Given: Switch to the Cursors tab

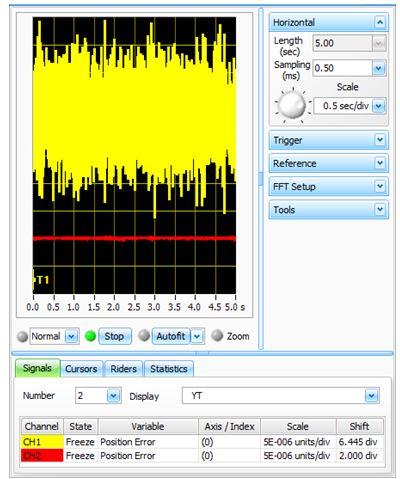Looking at the screenshot, I should 81,369.
